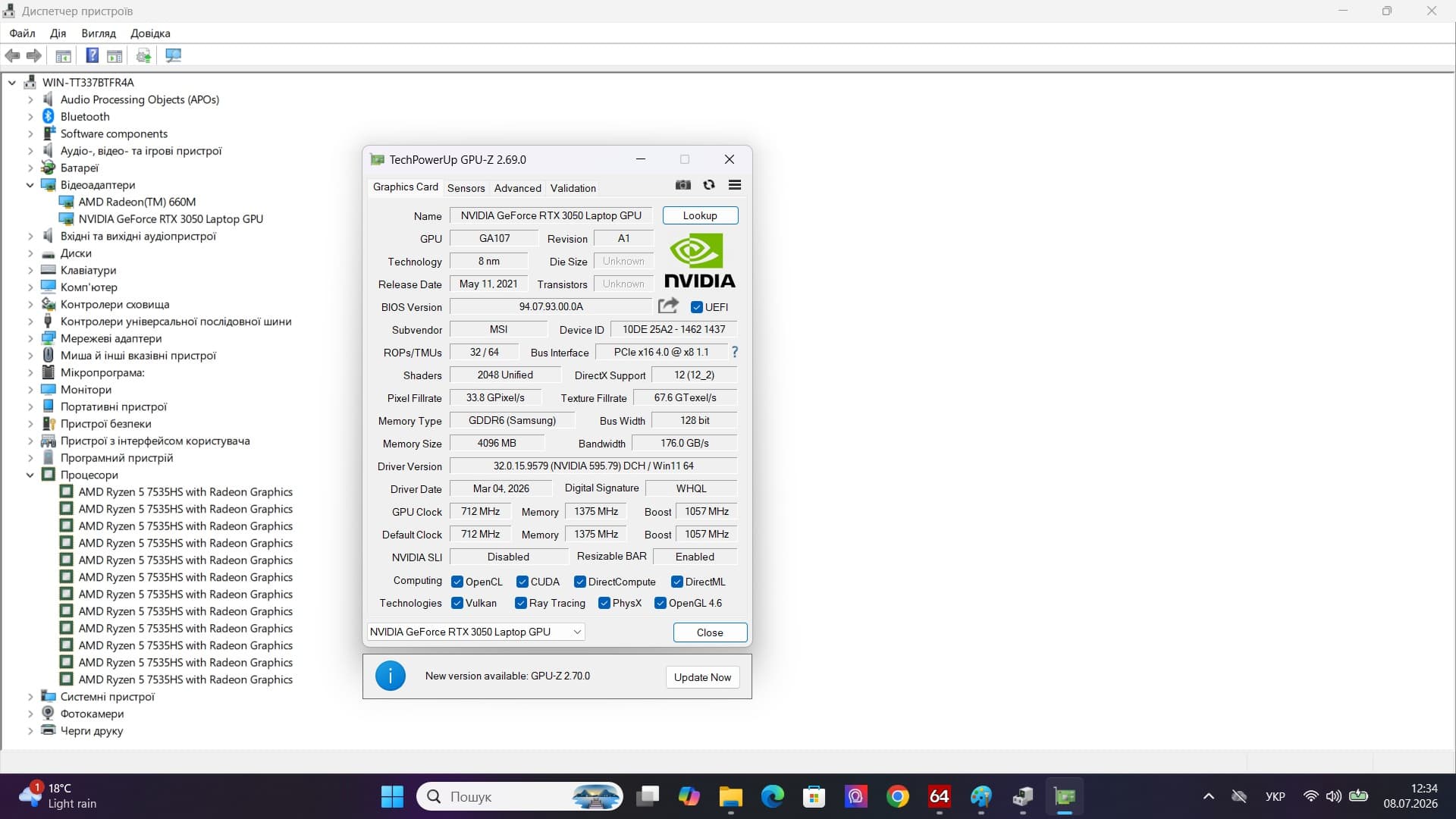Open Google Chrome from the taskbar
The width and height of the screenshot is (1456, 819).
tap(898, 796)
